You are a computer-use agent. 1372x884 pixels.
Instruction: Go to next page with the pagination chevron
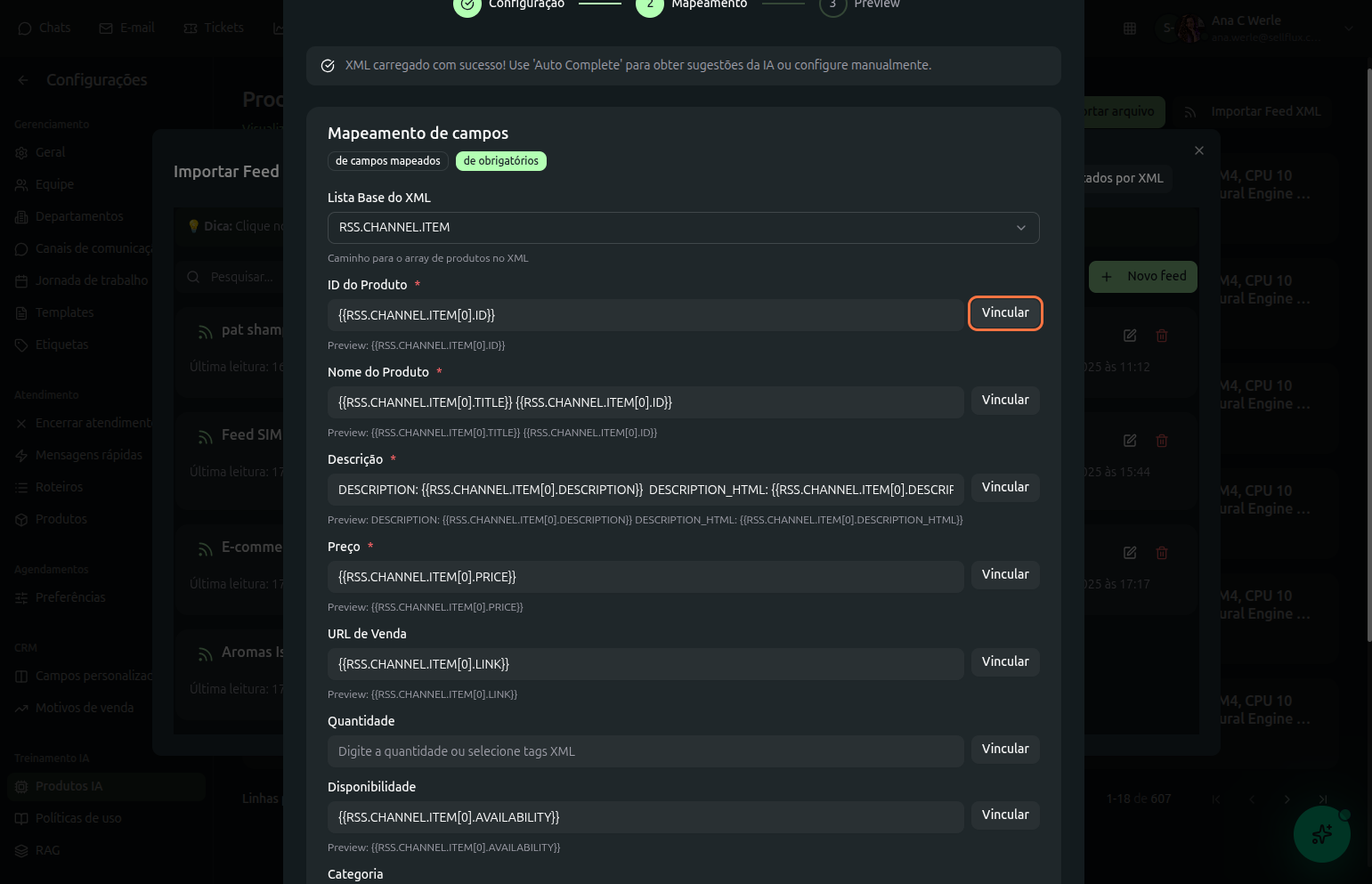coord(1287,799)
